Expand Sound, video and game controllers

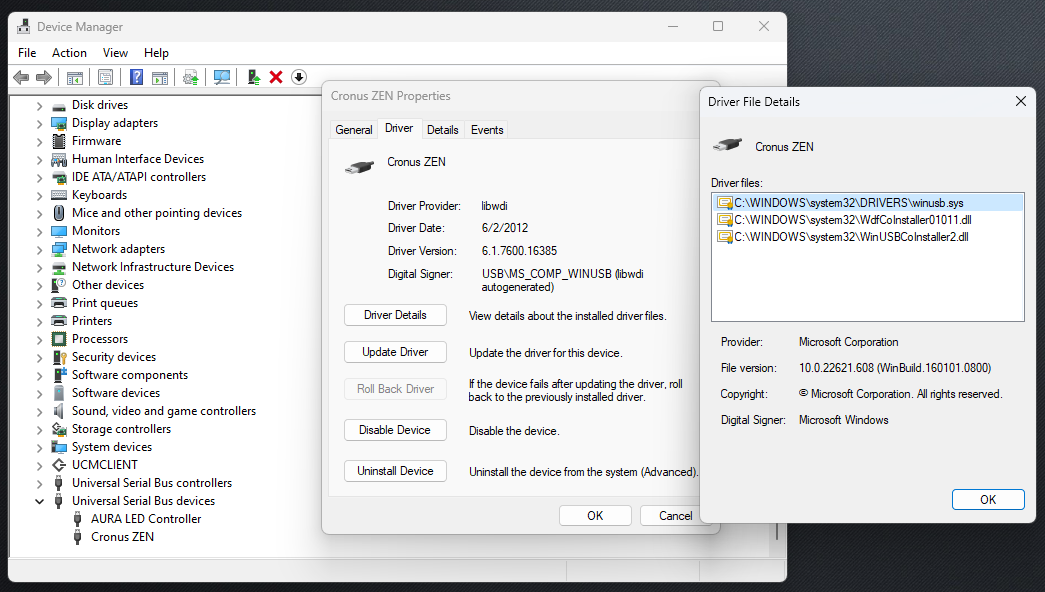[40, 411]
